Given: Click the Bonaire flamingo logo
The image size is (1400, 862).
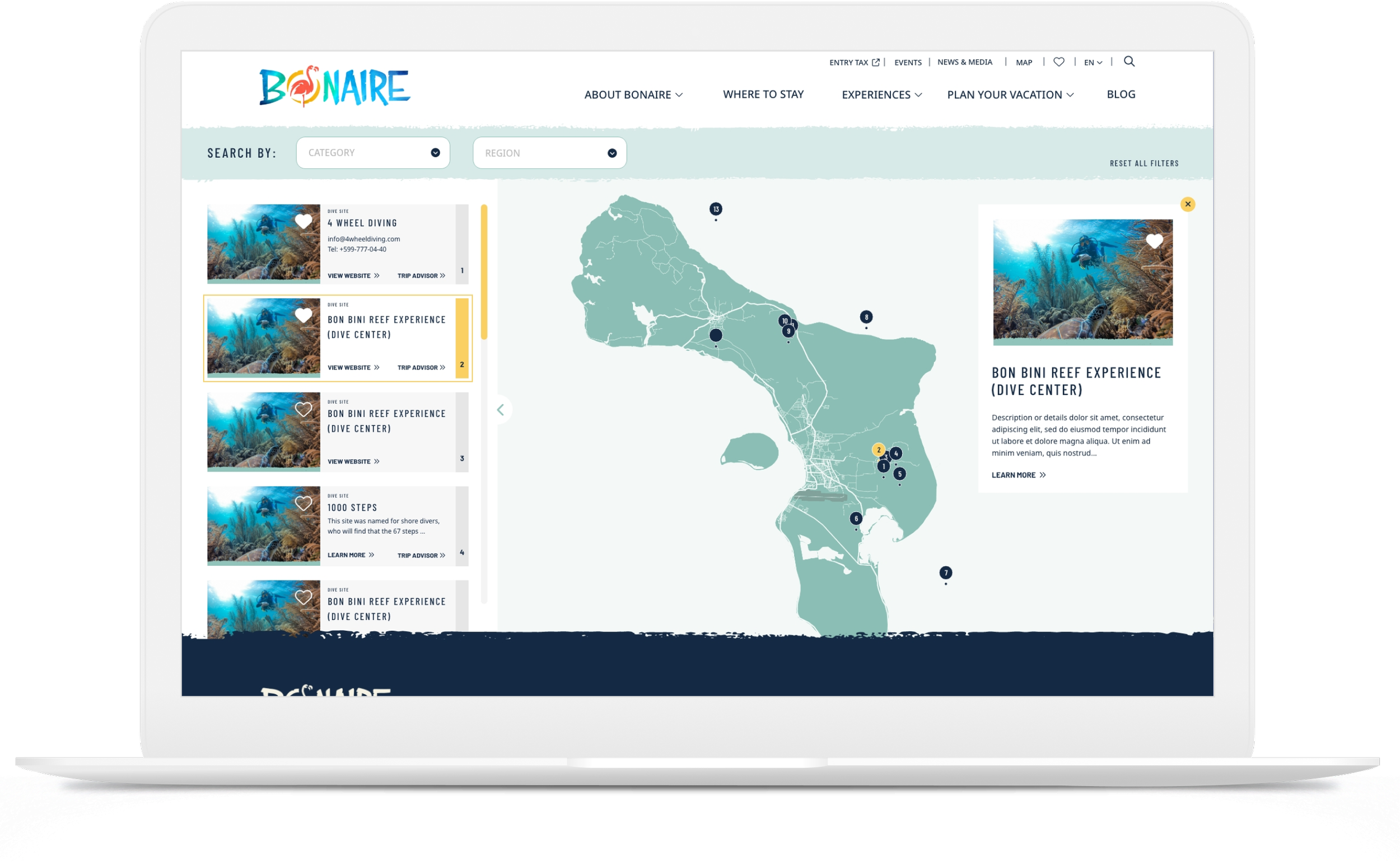Looking at the screenshot, I should coord(335,87).
